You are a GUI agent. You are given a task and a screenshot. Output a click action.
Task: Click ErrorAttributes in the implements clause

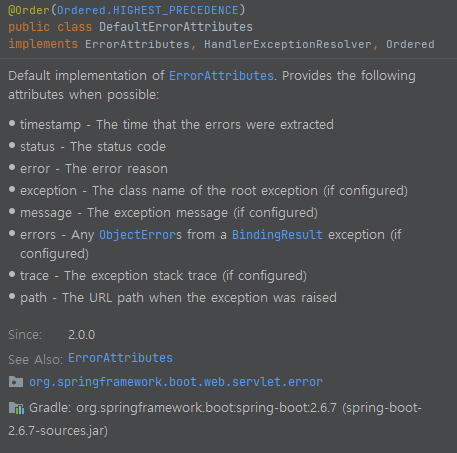(x=137, y=44)
